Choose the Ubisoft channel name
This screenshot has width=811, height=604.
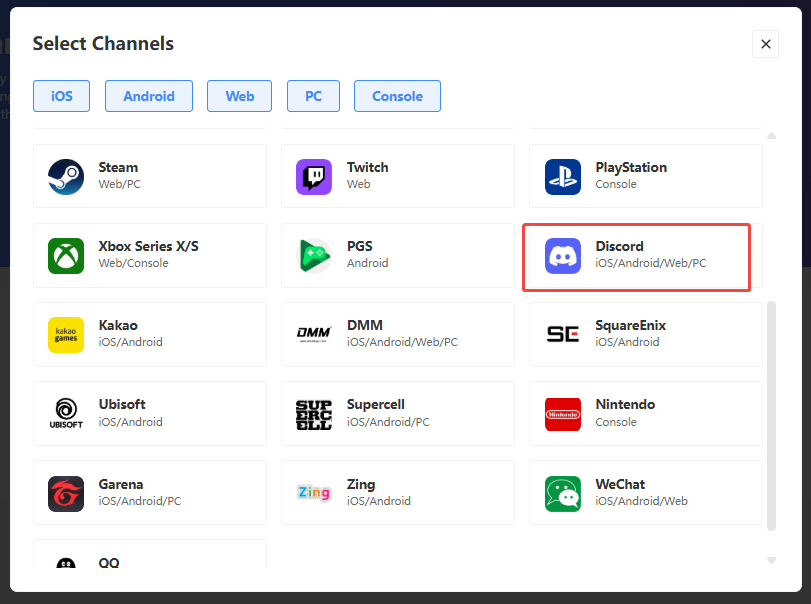tap(122, 404)
